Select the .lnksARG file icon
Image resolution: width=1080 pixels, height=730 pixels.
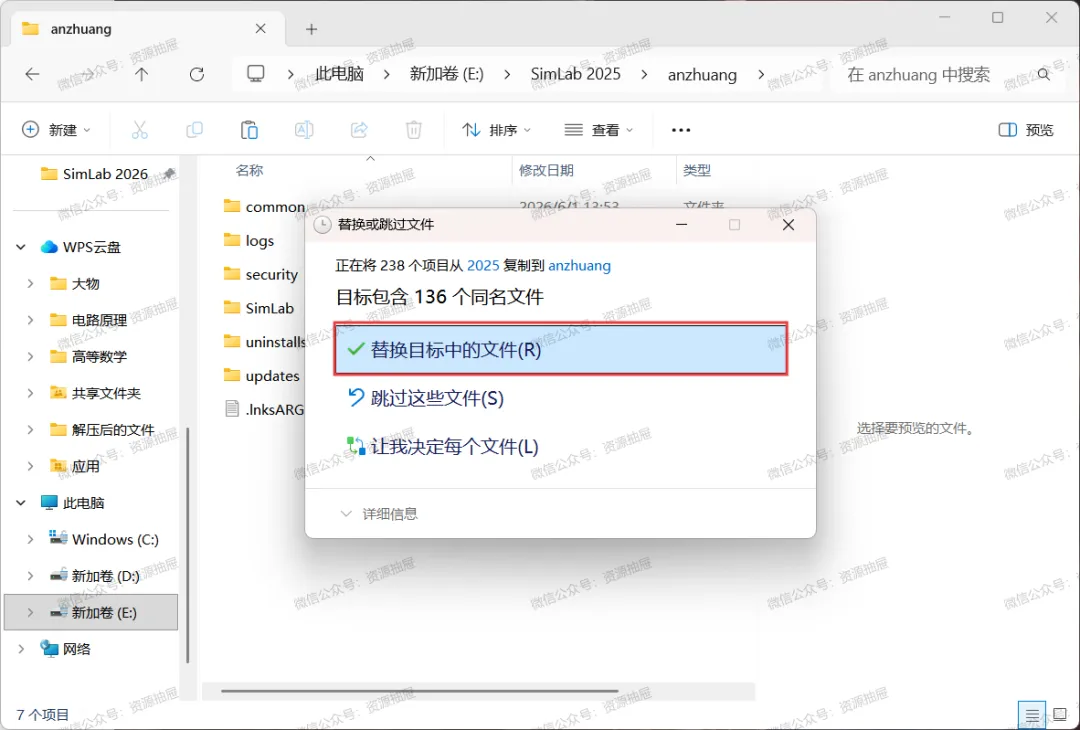[x=233, y=409]
